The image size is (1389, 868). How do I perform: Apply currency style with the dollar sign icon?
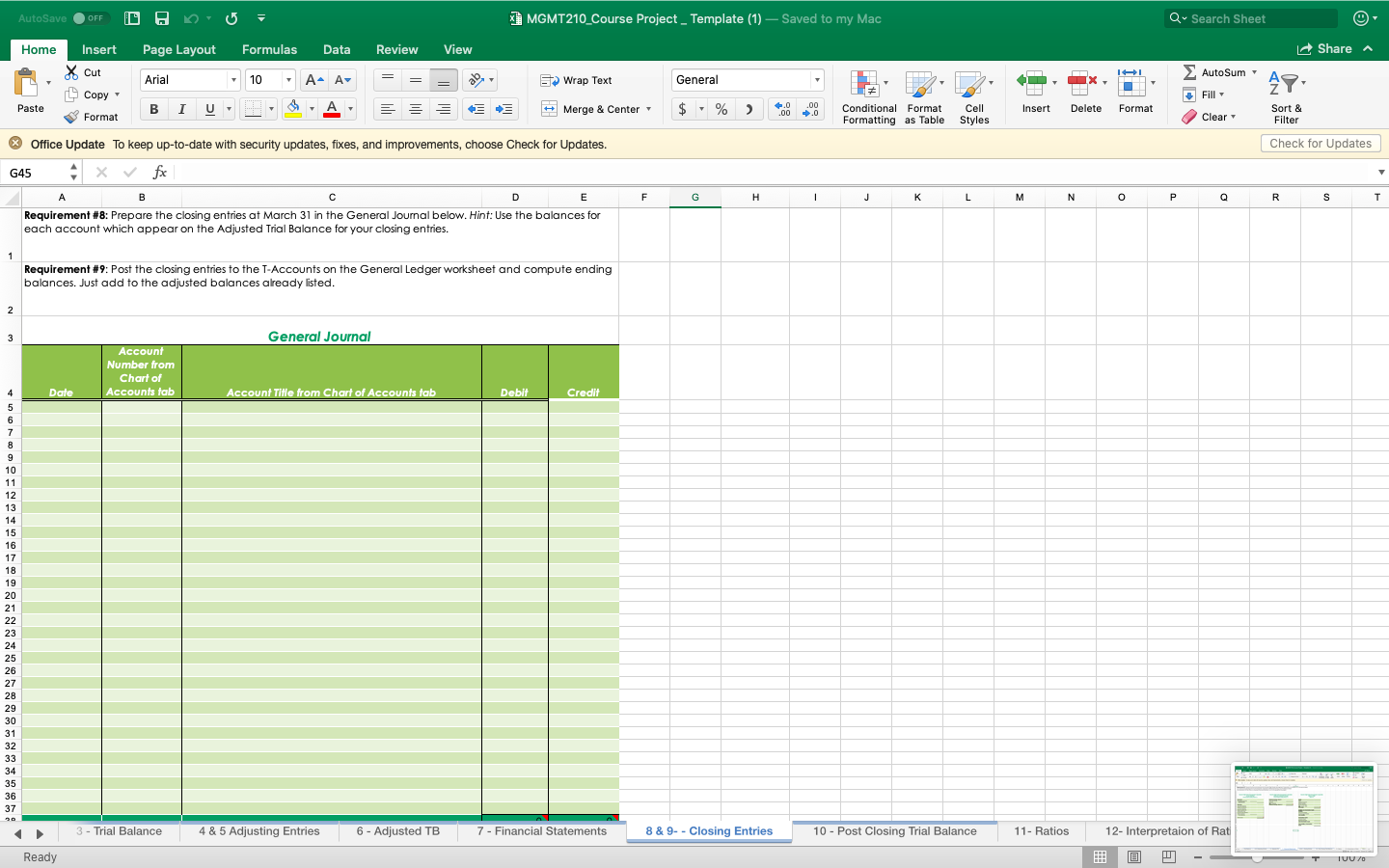tap(682, 109)
